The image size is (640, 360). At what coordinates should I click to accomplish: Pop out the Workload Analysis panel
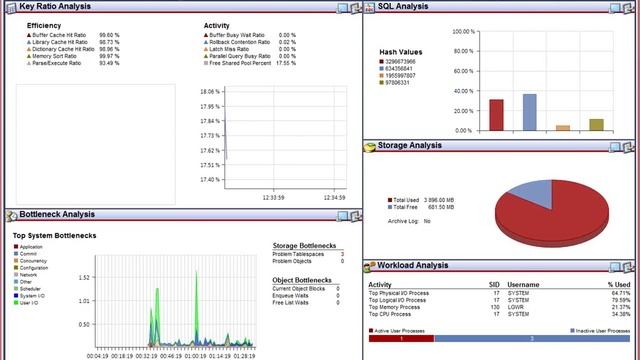tap(629, 267)
